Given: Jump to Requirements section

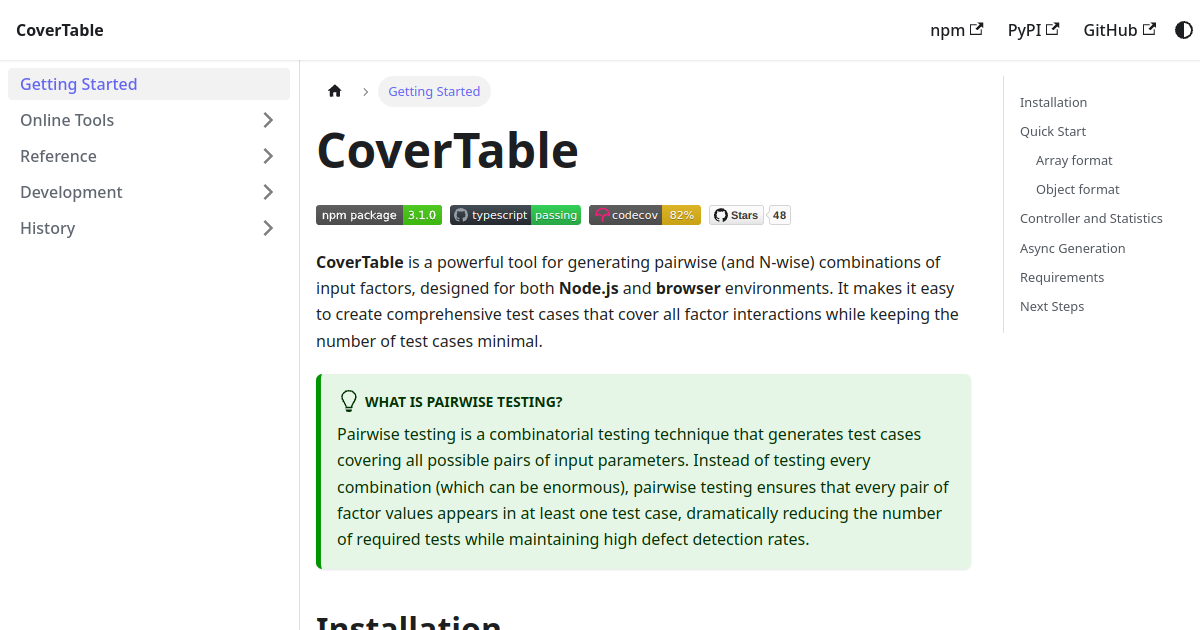Looking at the screenshot, I should click(1062, 277).
